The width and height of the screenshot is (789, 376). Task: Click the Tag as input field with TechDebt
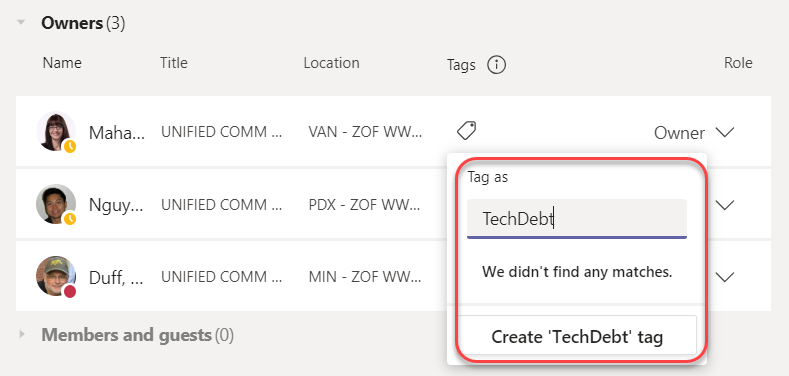click(x=577, y=218)
